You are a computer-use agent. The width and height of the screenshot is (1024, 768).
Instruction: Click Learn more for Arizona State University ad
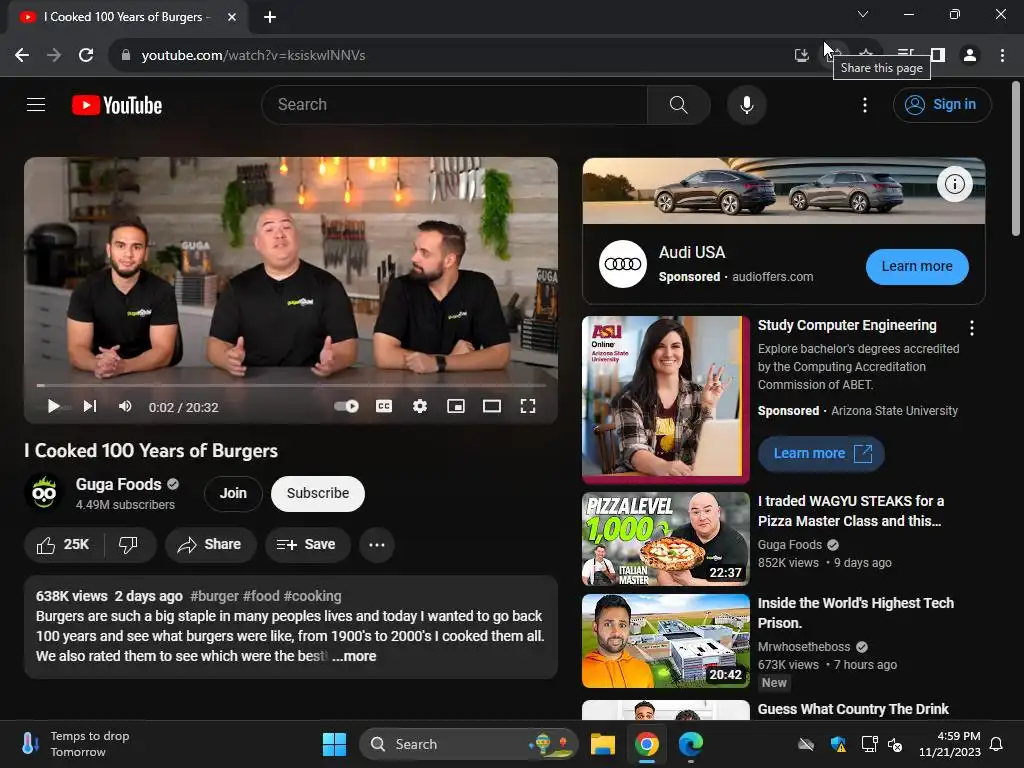821,453
